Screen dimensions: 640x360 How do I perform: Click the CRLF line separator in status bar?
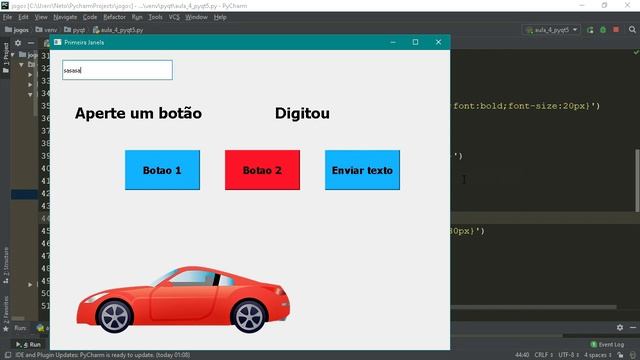(544, 355)
